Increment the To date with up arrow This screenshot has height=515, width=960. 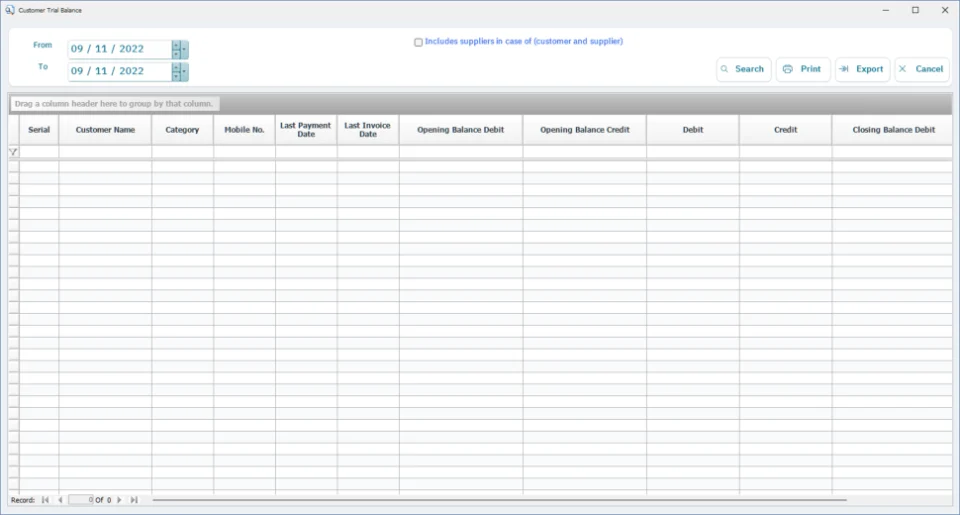[176, 67]
